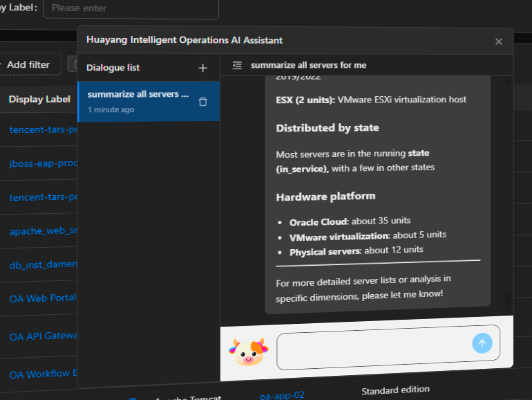Click the 'ESX (2 units)' line
The width and height of the screenshot is (532, 400).
coord(371,100)
